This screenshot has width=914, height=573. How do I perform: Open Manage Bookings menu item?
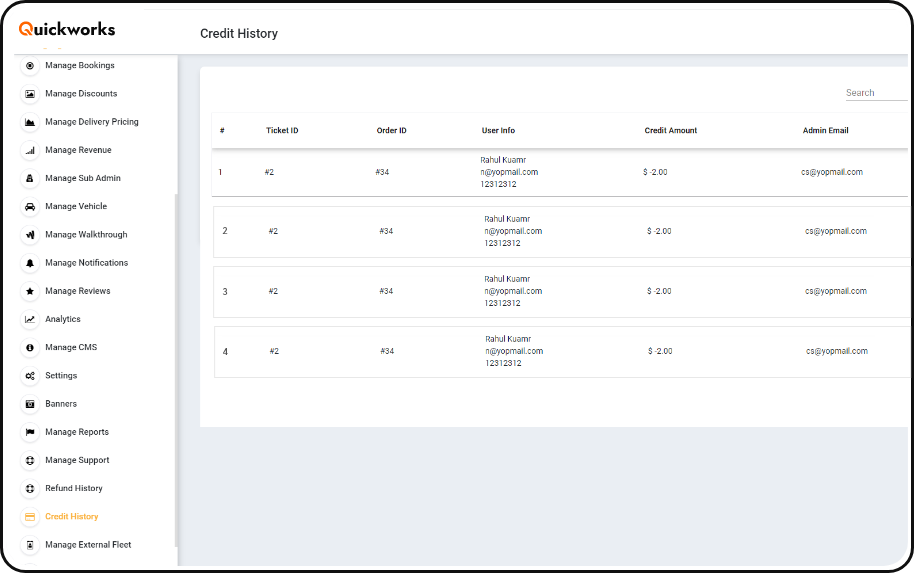click(x=80, y=65)
